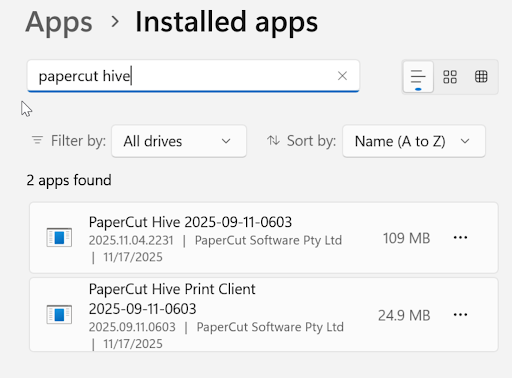Click the sort arrows icon beside Sort by
This screenshot has width=512, height=378.
pyautogui.click(x=273, y=141)
